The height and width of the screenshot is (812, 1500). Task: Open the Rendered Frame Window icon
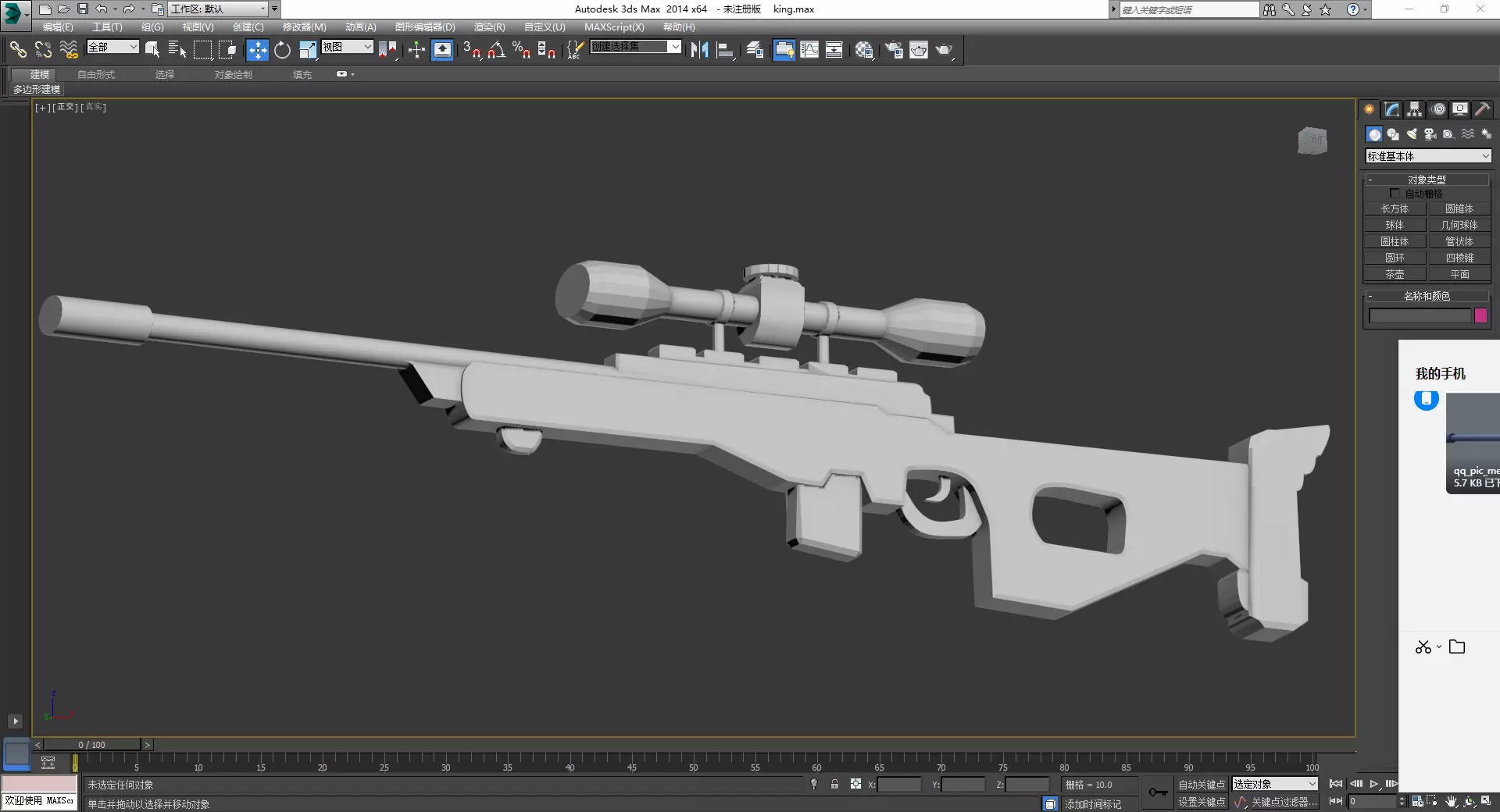click(x=919, y=50)
